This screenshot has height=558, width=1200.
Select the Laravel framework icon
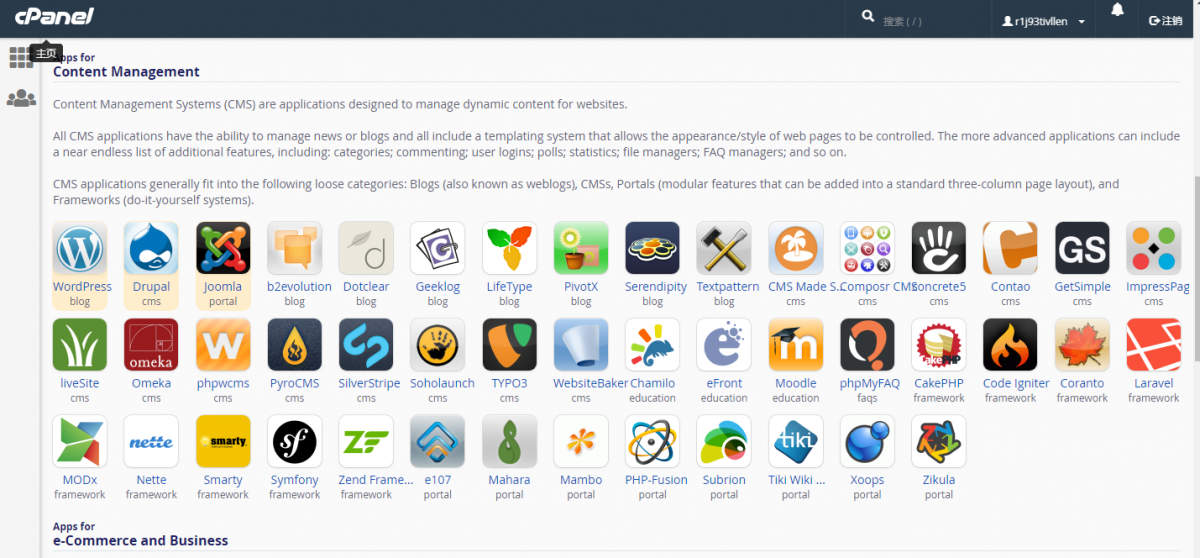click(x=1154, y=345)
